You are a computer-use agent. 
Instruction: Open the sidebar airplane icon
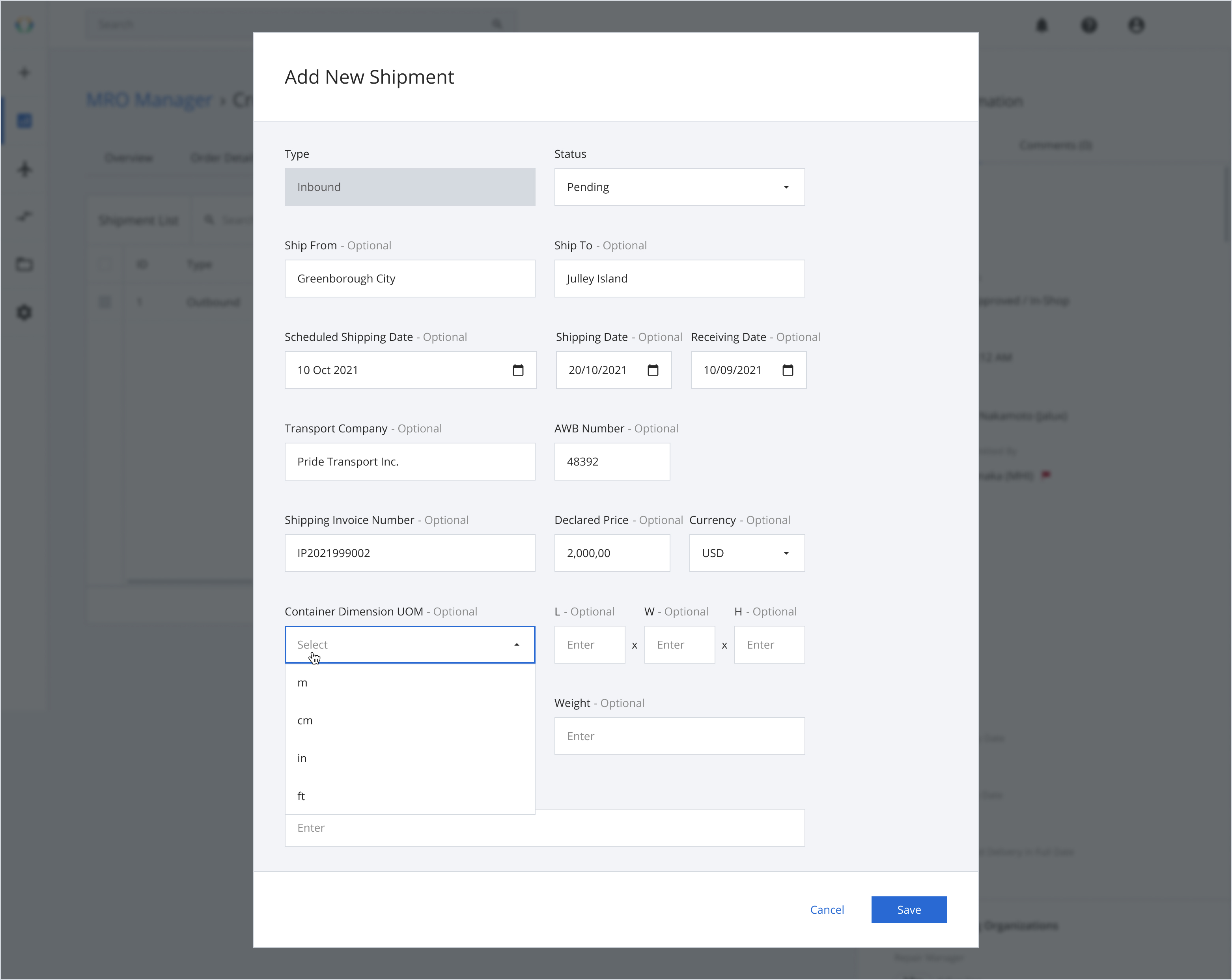(24, 169)
